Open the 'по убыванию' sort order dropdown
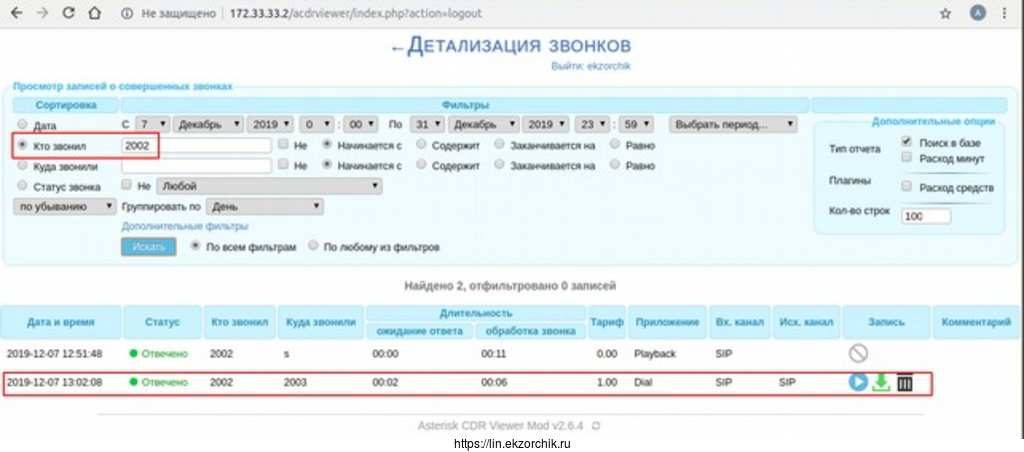Viewport: 1024px width, 452px height. click(x=65, y=206)
